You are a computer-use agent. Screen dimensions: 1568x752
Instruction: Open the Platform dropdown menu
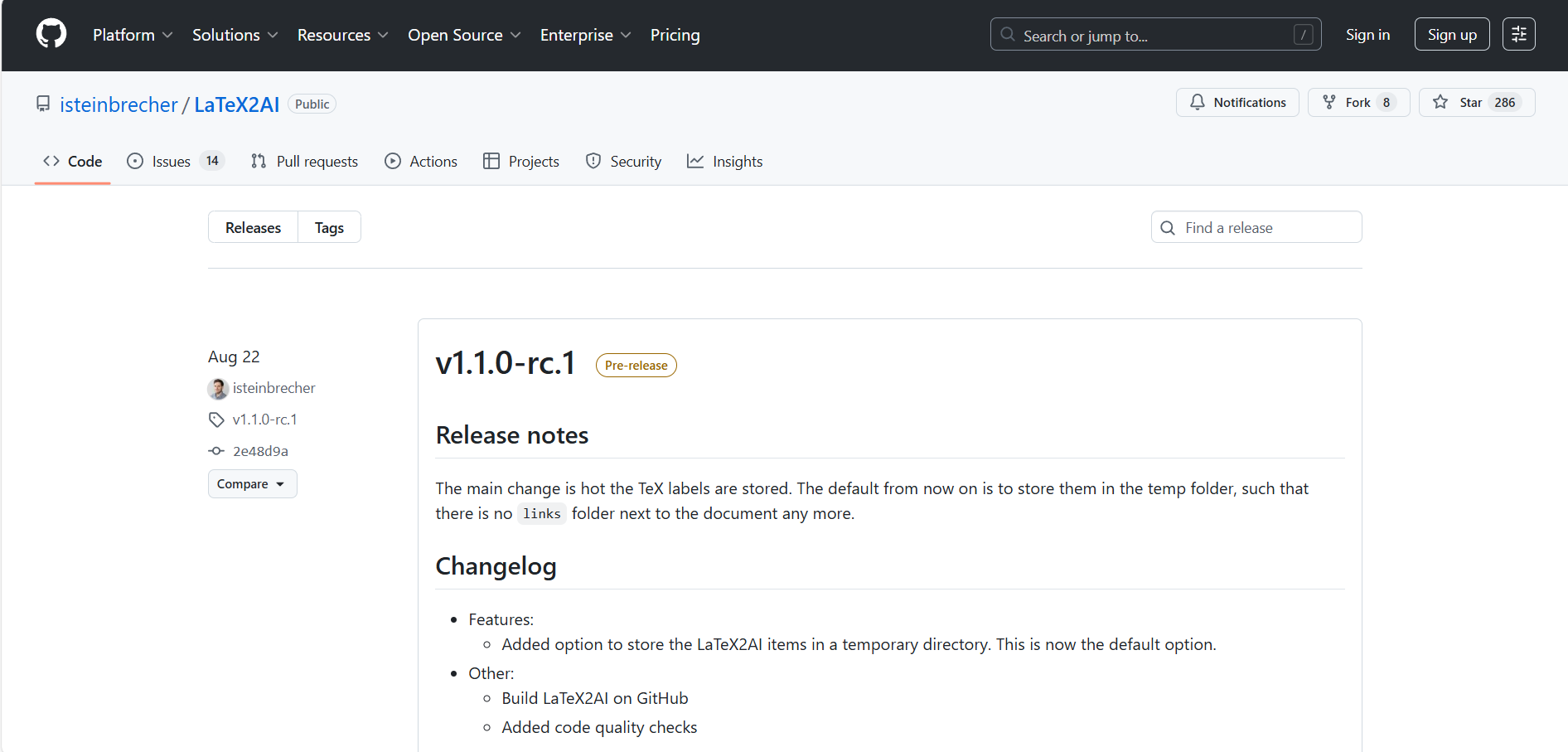133,35
